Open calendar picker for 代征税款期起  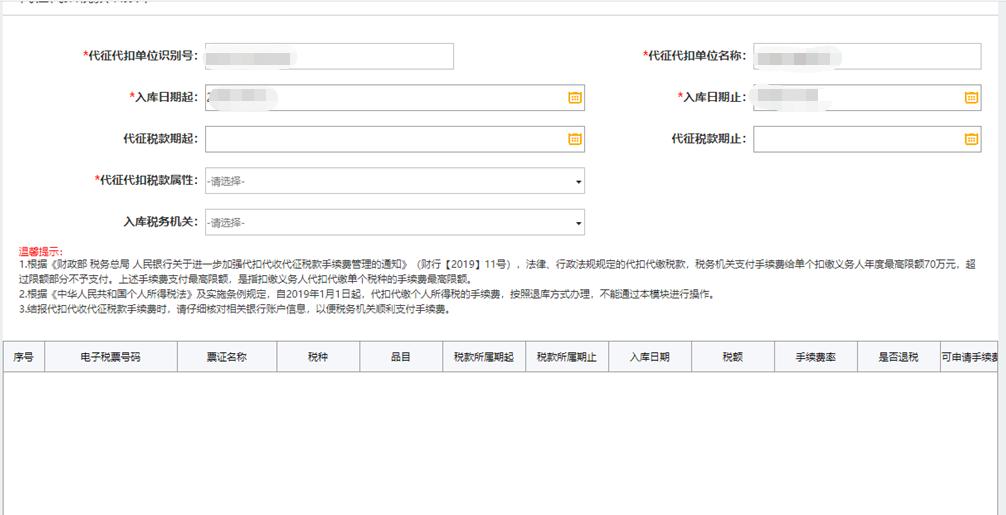click(x=574, y=139)
